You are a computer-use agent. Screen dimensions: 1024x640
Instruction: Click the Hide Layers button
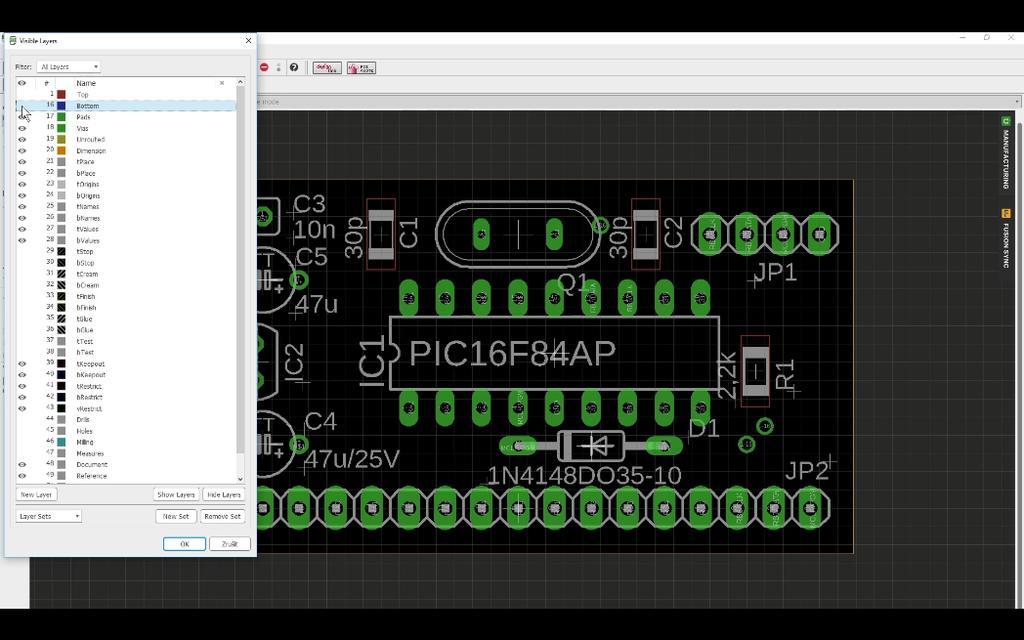[224, 494]
